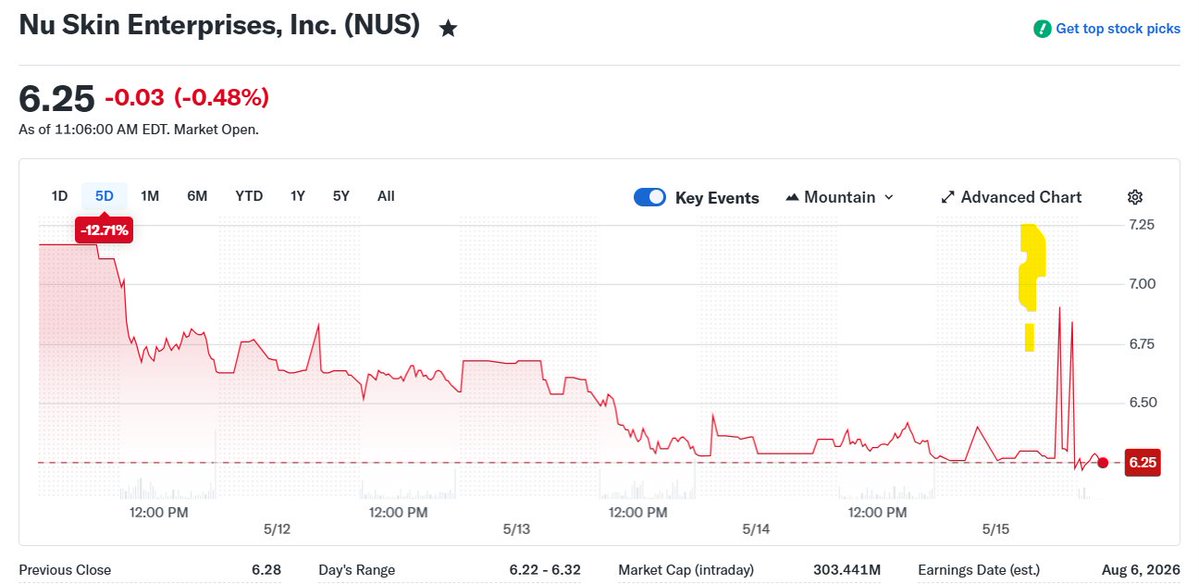Click the 6.22 - 6.32 day's range value
This screenshot has height=584, width=1199.
(x=545, y=570)
